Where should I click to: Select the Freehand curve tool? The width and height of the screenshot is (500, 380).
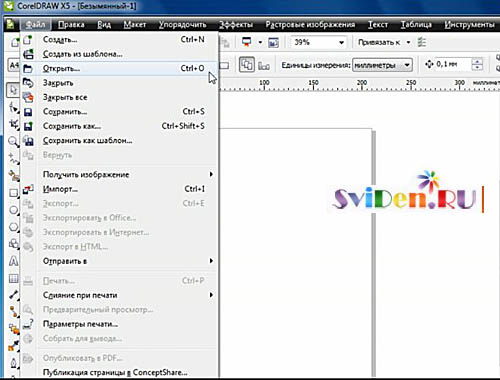pyautogui.click(x=13, y=158)
